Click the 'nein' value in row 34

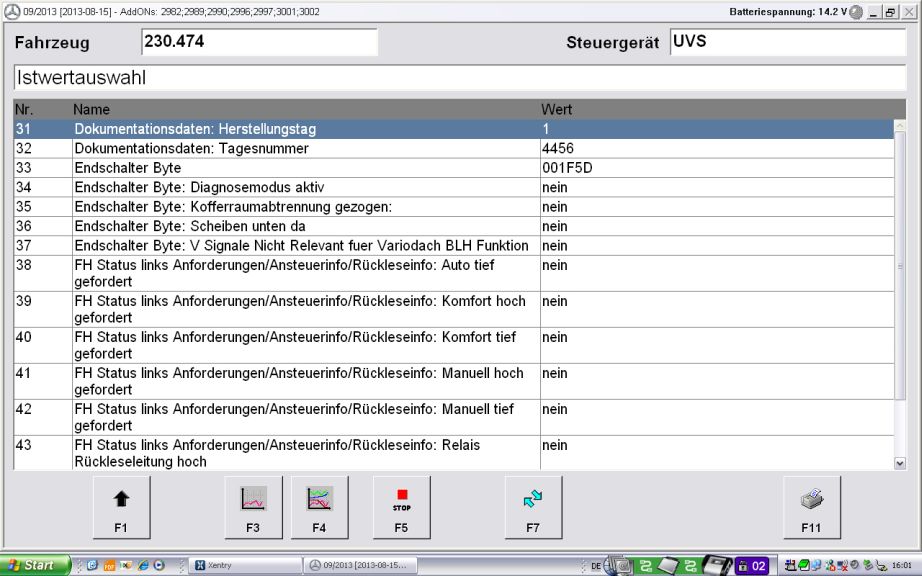(555, 187)
